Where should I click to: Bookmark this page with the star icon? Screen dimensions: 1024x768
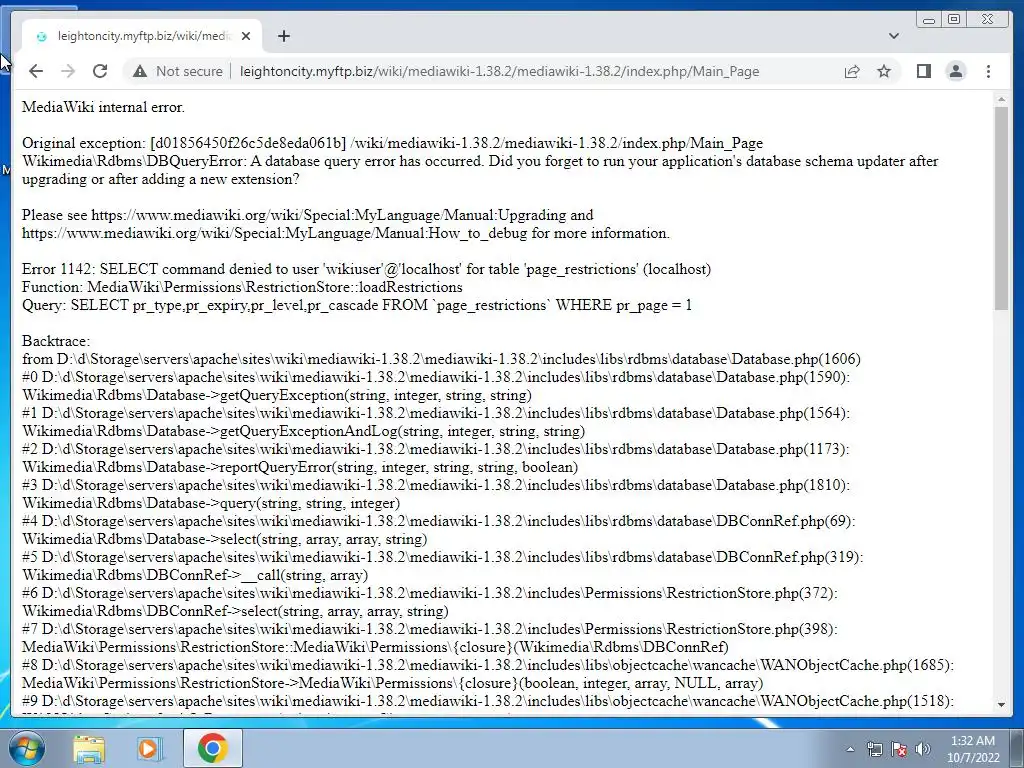tap(884, 71)
